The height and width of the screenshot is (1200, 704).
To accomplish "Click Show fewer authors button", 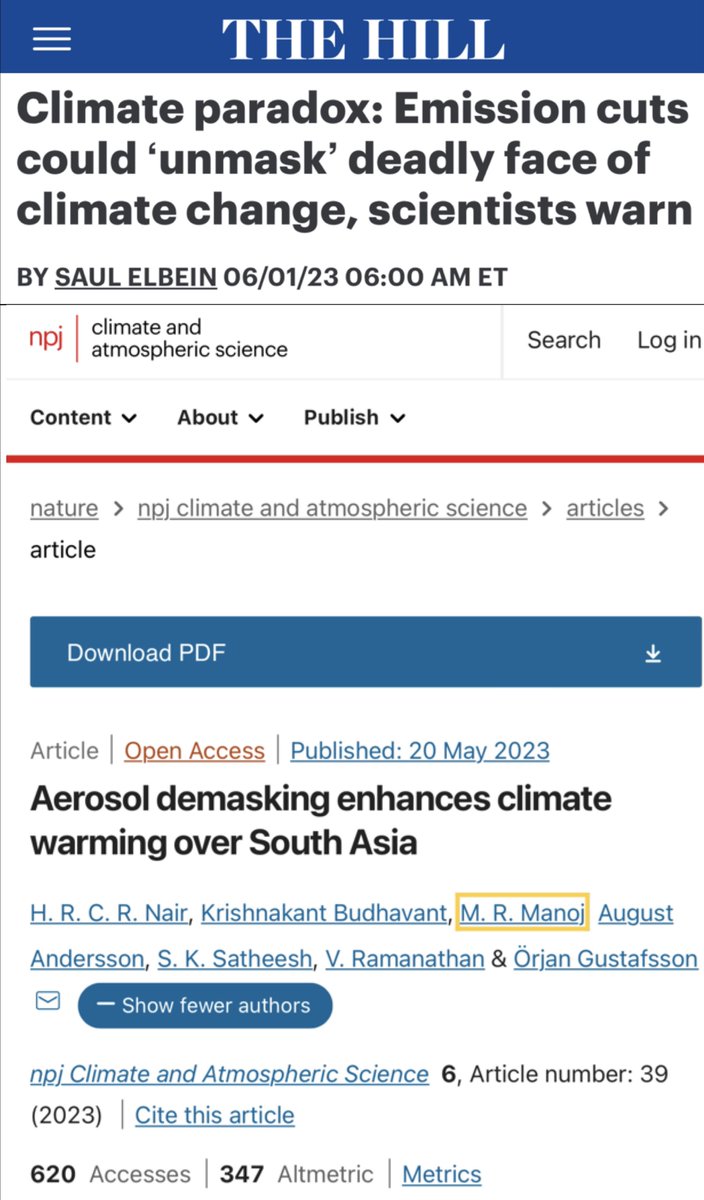I will [x=204, y=1005].
